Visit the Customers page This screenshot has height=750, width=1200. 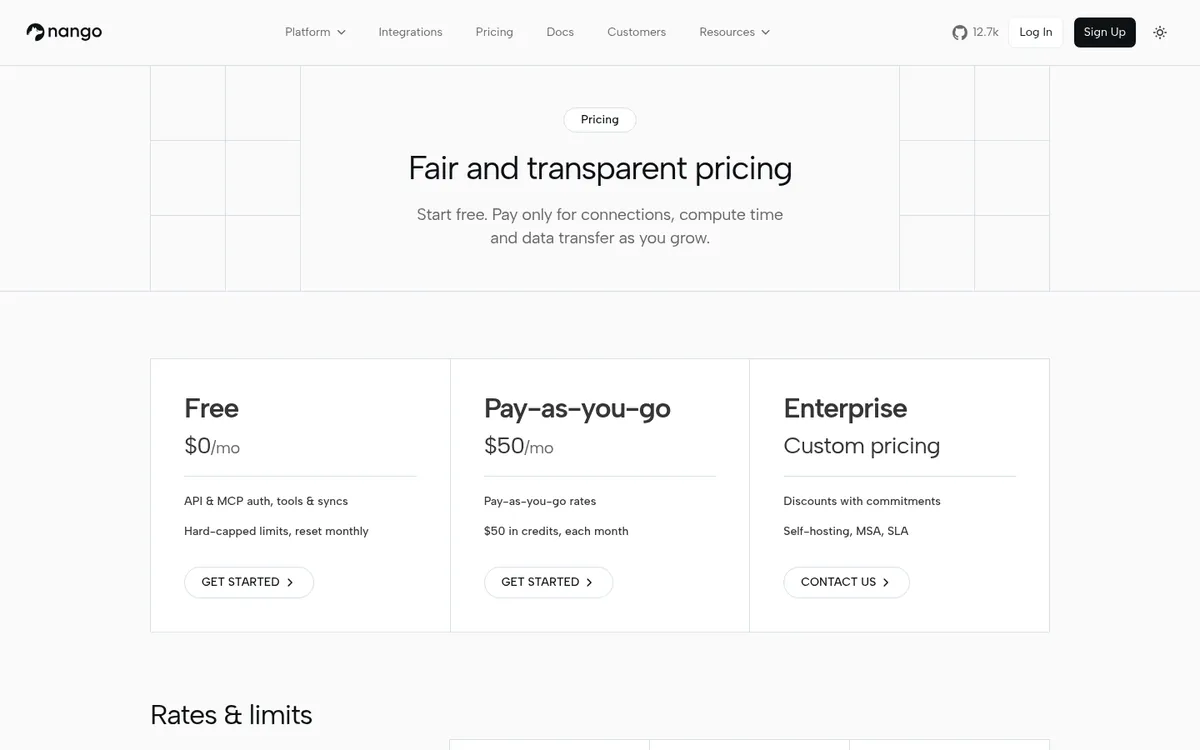tap(636, 32)
